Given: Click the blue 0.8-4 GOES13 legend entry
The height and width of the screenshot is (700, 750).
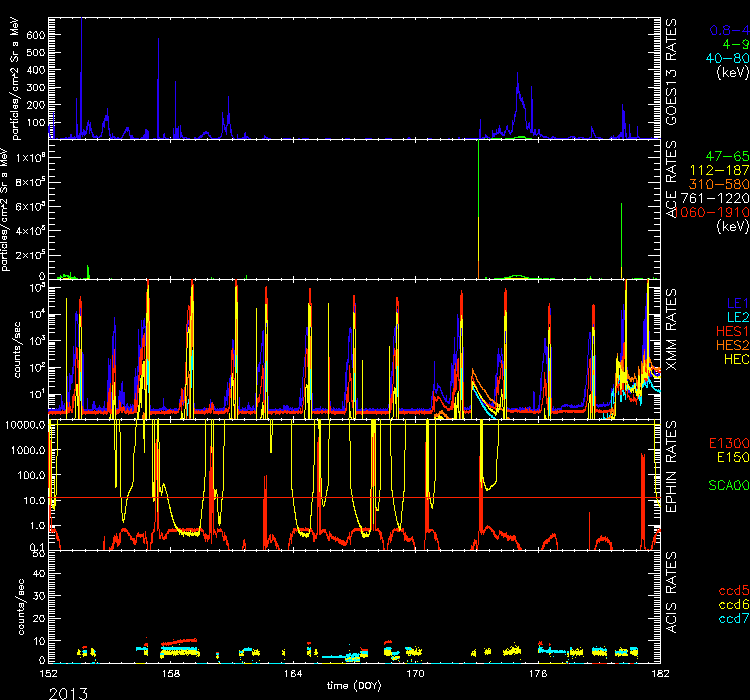Looking at the screenshot, I should coord(727,30).
